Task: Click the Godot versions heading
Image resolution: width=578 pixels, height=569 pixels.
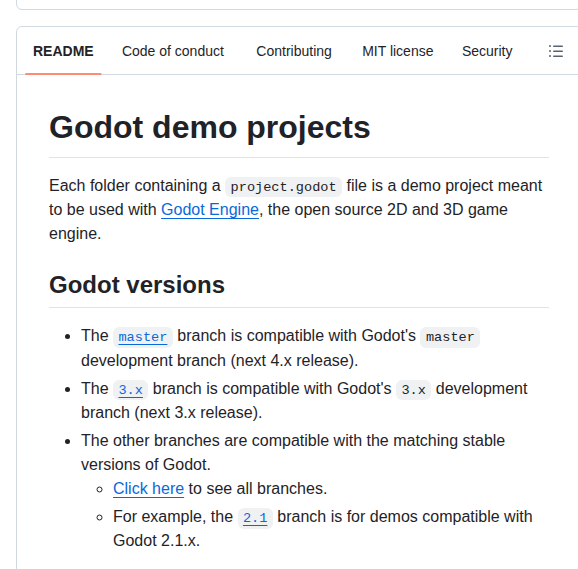Action: pyautogui.click(x=137, y=285)
